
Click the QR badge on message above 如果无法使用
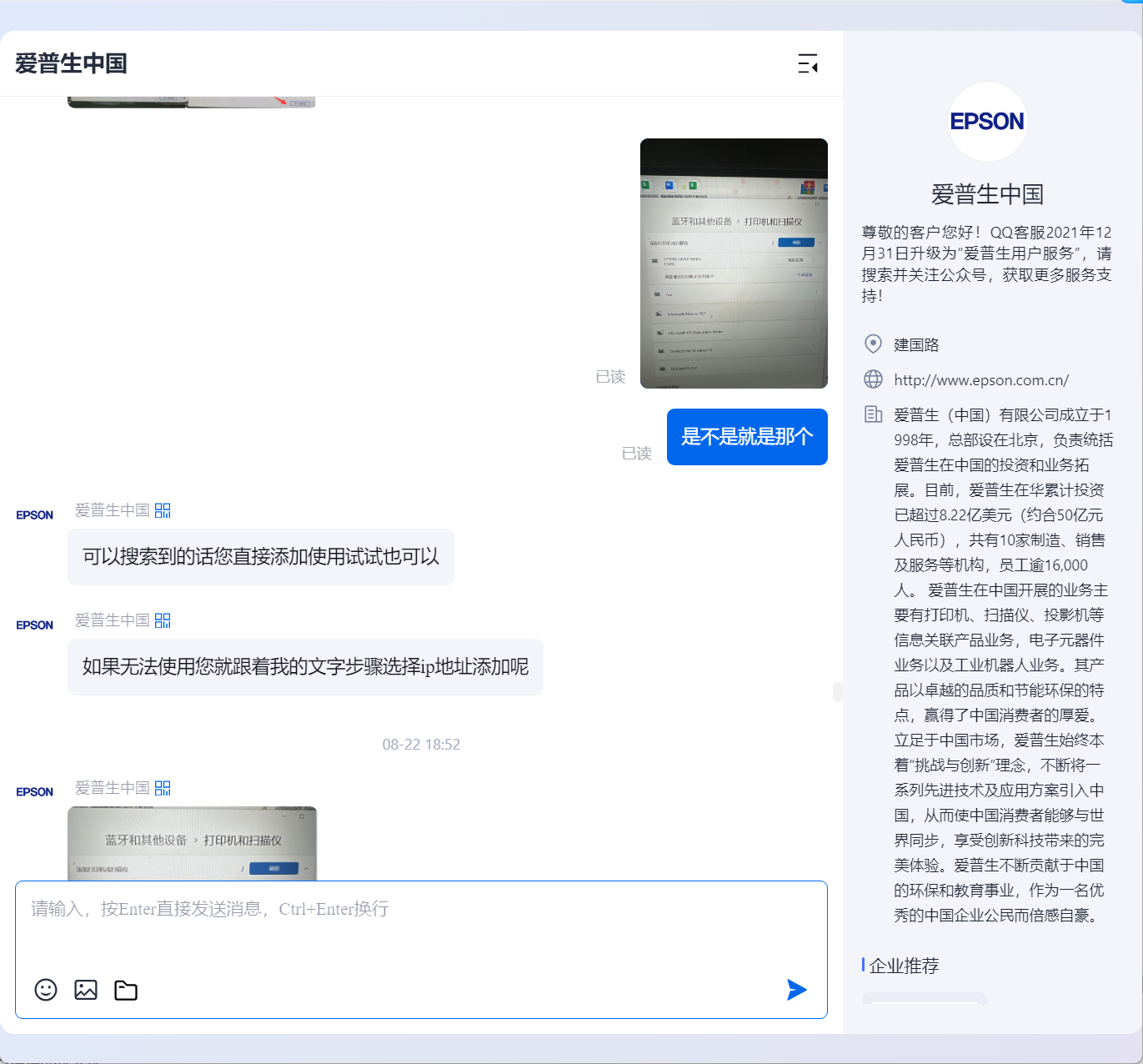pyautogui.click(x=163, y=620)
